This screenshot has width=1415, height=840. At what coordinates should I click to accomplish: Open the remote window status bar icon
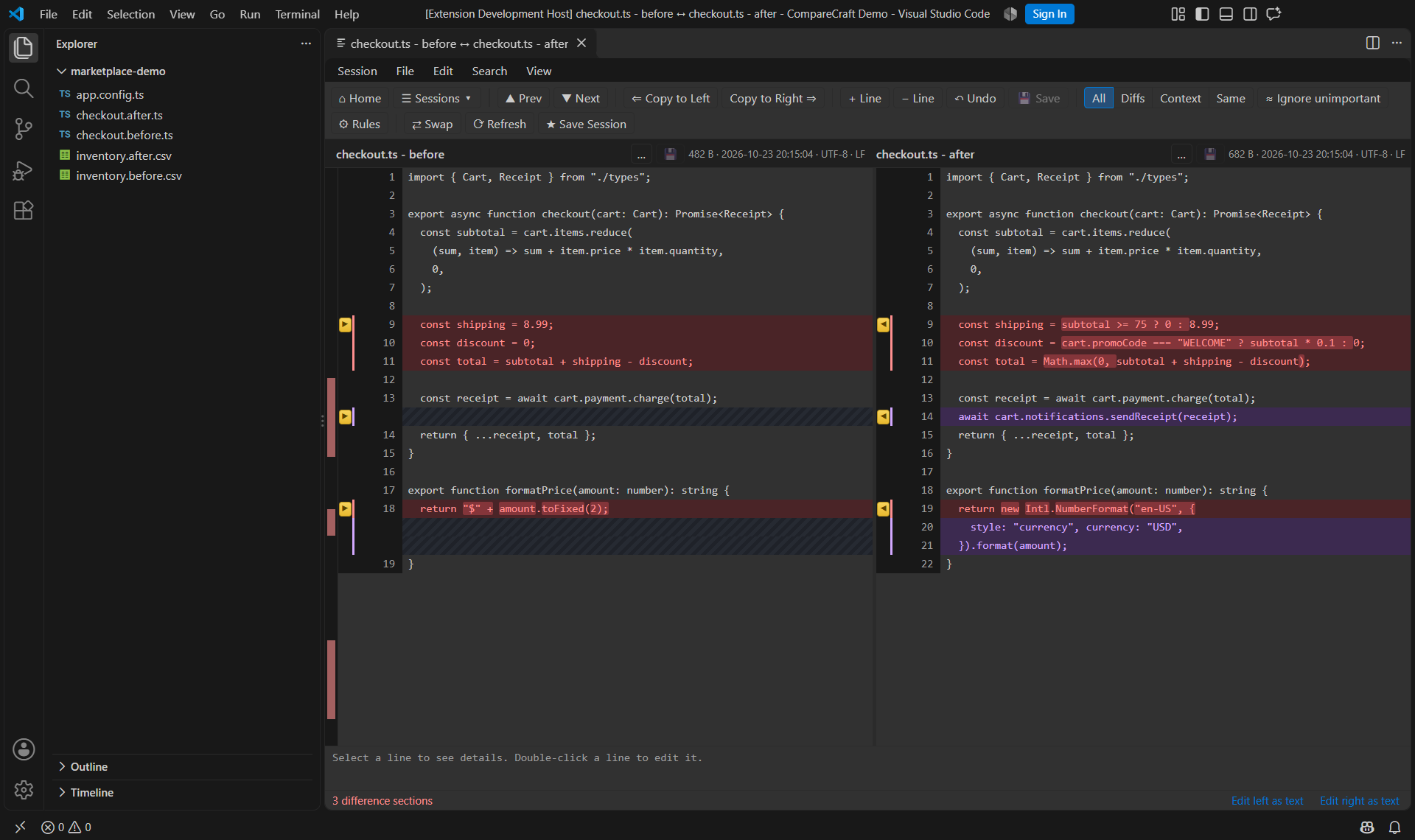coord(20,827)
